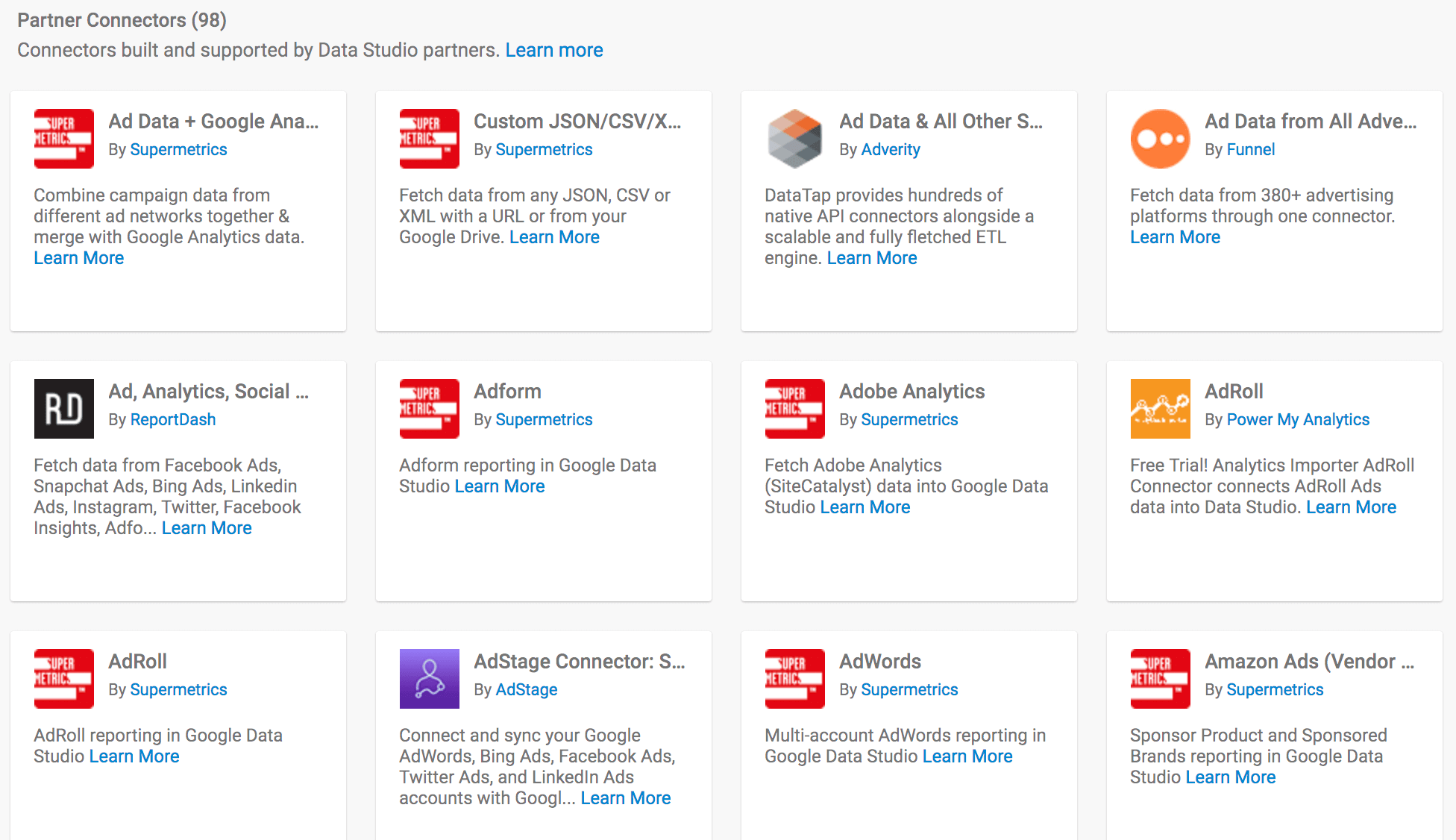Open the Power My Analytics author link
This screenshot has height=840, width=1456.
coord(1298,419)
